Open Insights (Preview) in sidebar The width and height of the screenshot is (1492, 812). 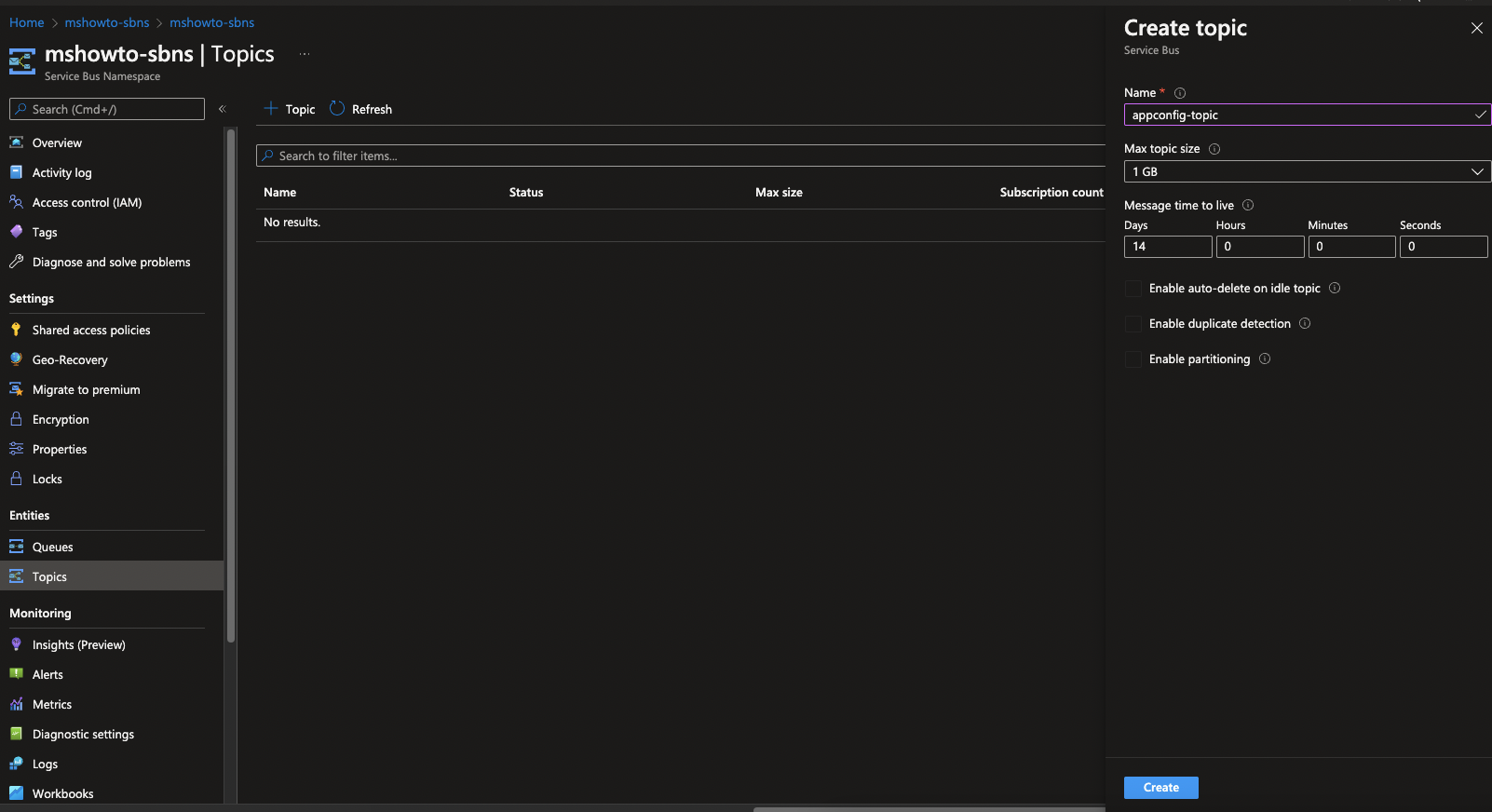click(78, 644)
